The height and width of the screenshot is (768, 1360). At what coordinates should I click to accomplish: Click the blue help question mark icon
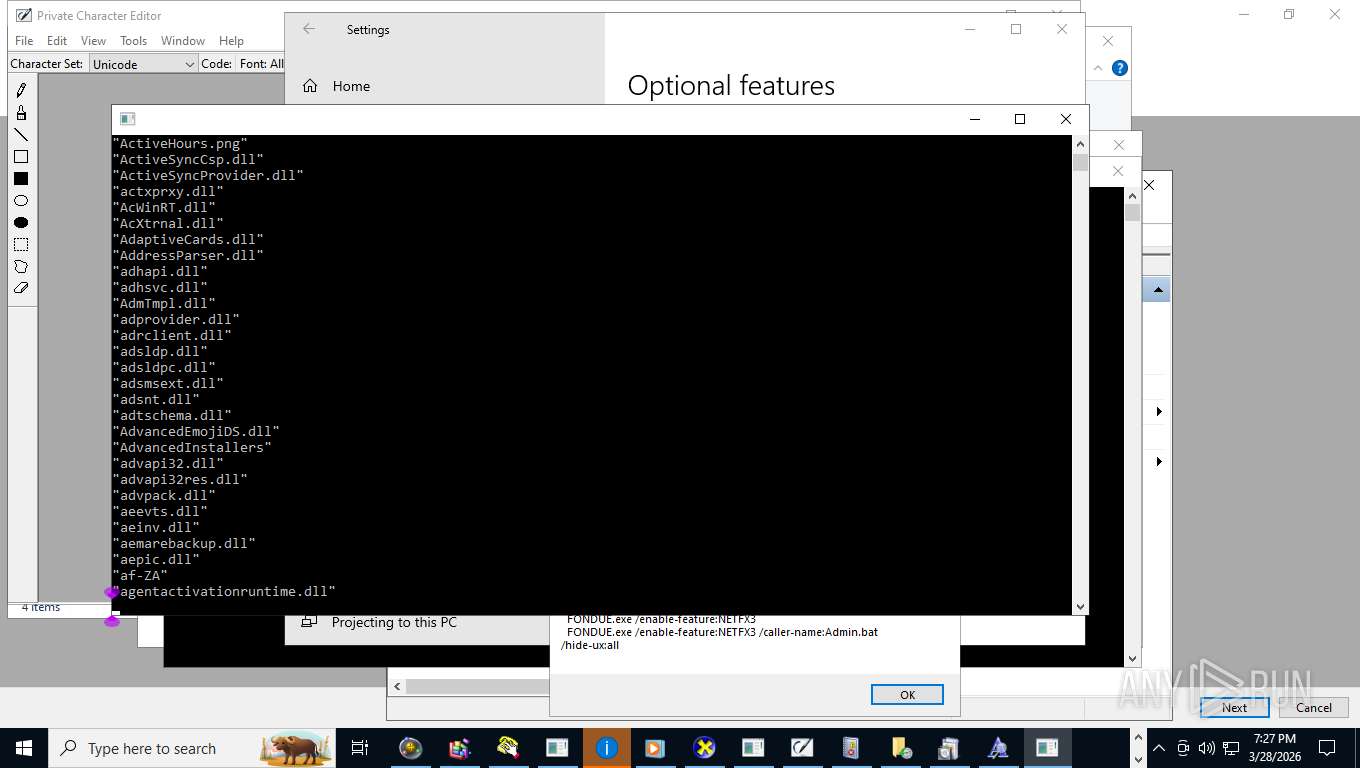tap(1120, 68)
